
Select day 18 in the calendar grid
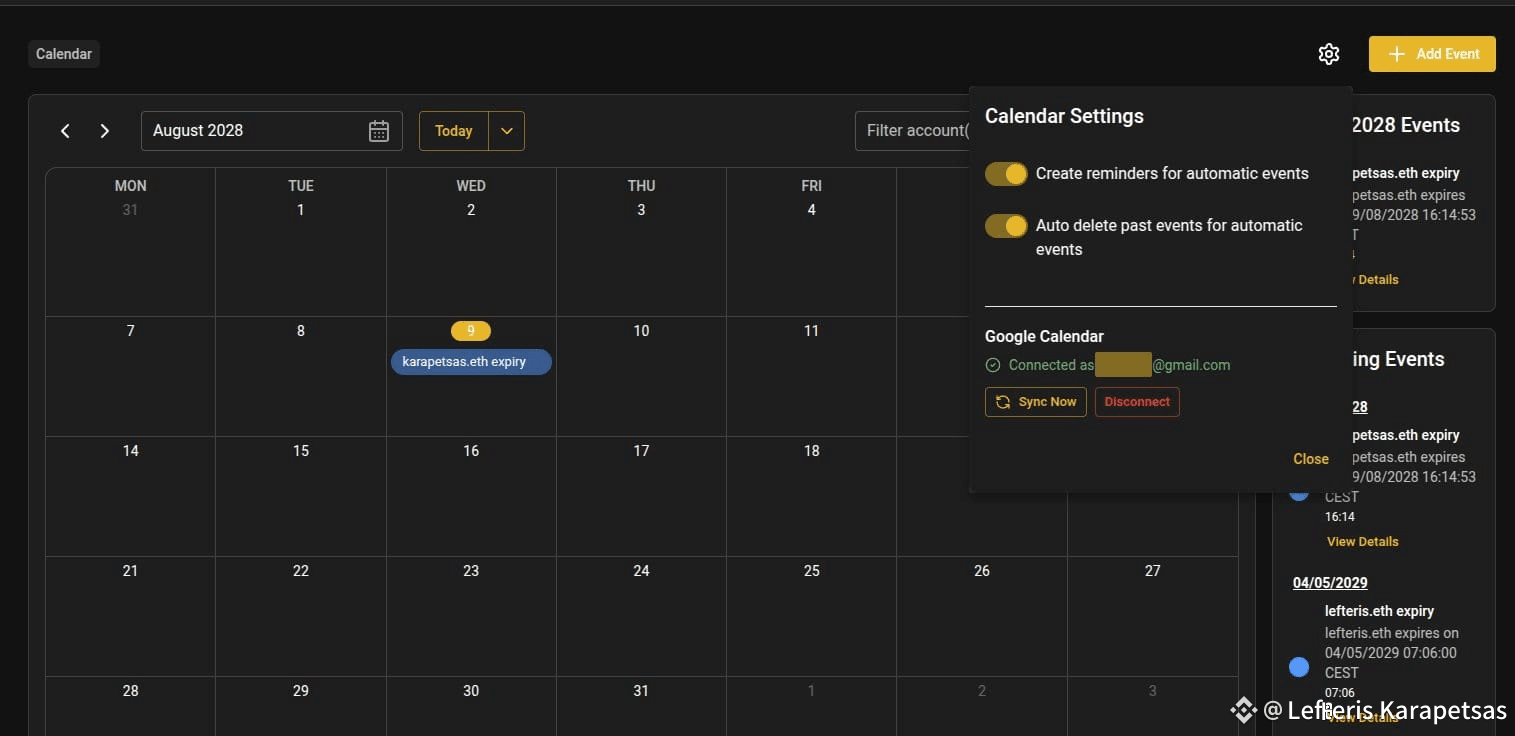click(x=812, y=451)
